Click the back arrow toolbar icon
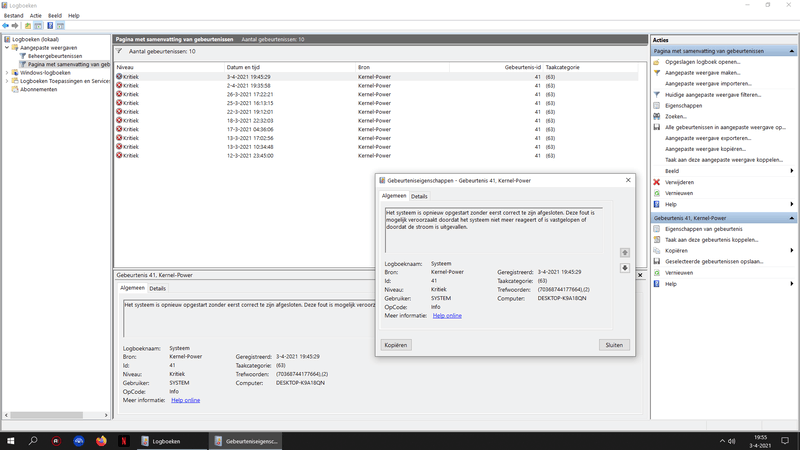Image resolution: width=800 pixels, height=450 pixels. pyautogui.click(x=6, y=26)
